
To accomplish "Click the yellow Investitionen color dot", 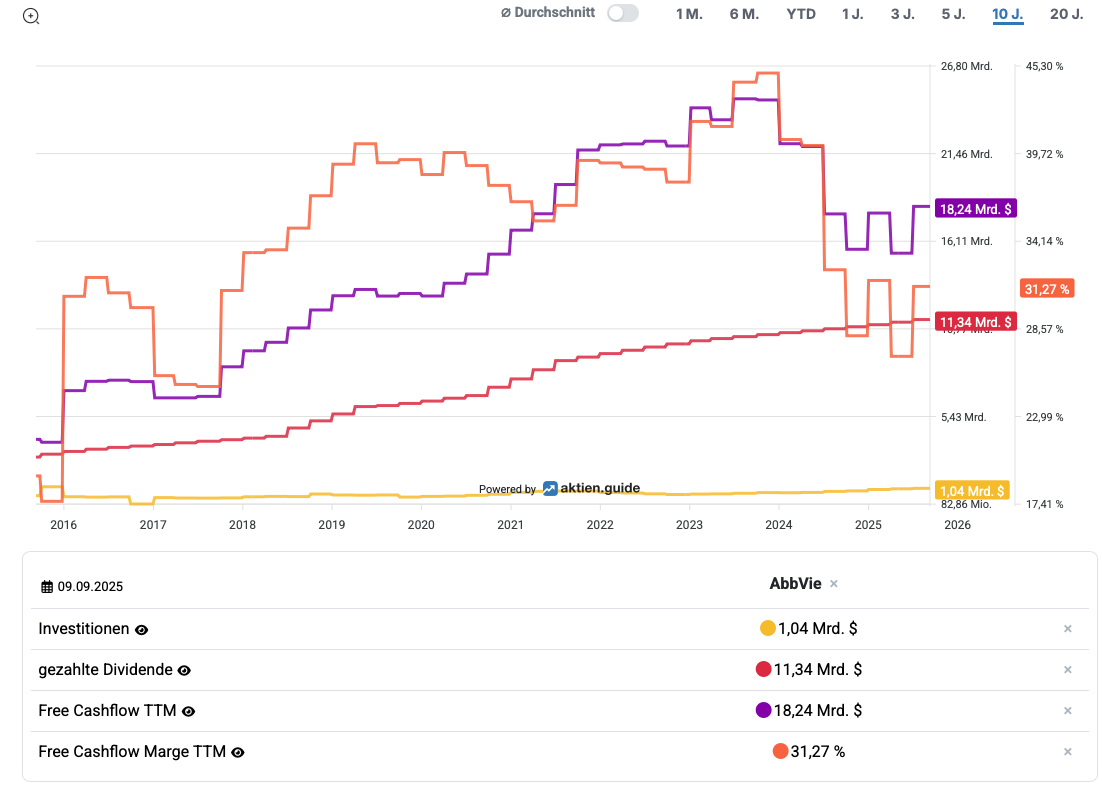I will point(767,628).
